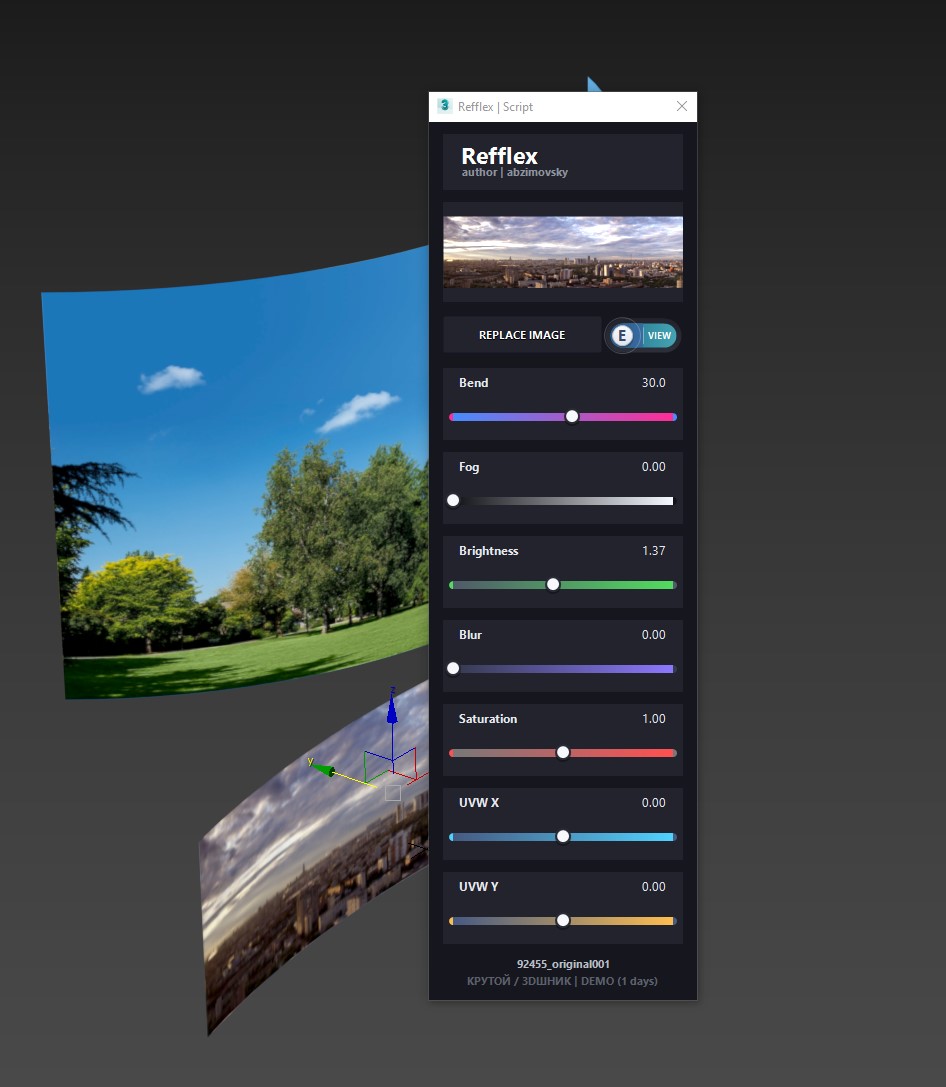
Task: Click the UVW Y slider handle
Action: [x=563, y=921]
